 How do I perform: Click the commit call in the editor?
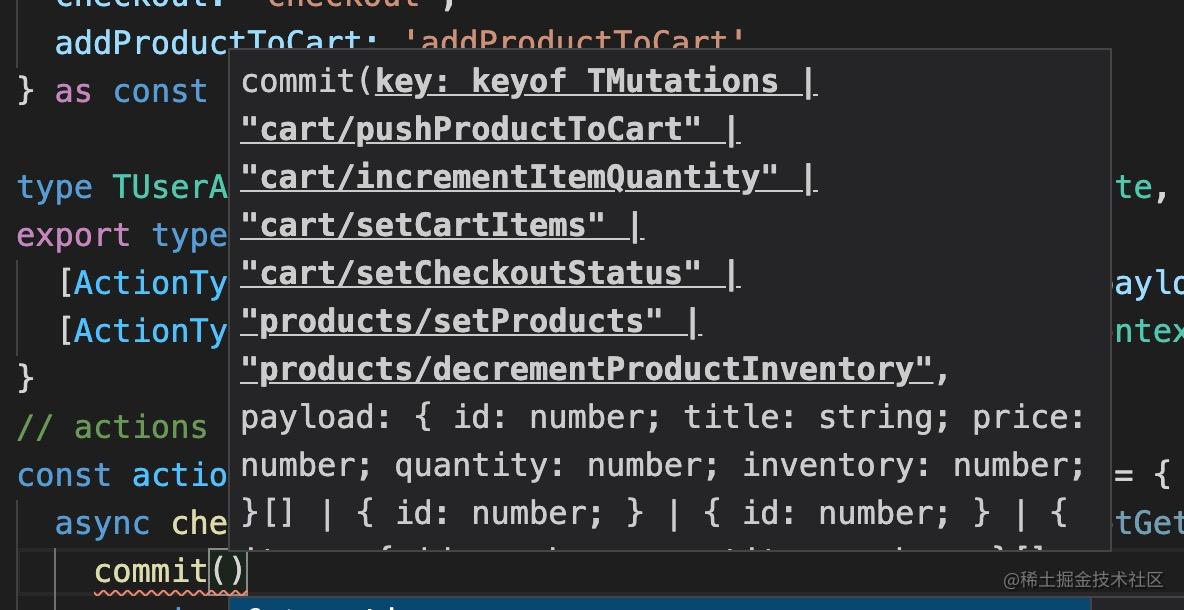(x=150, y=571)
